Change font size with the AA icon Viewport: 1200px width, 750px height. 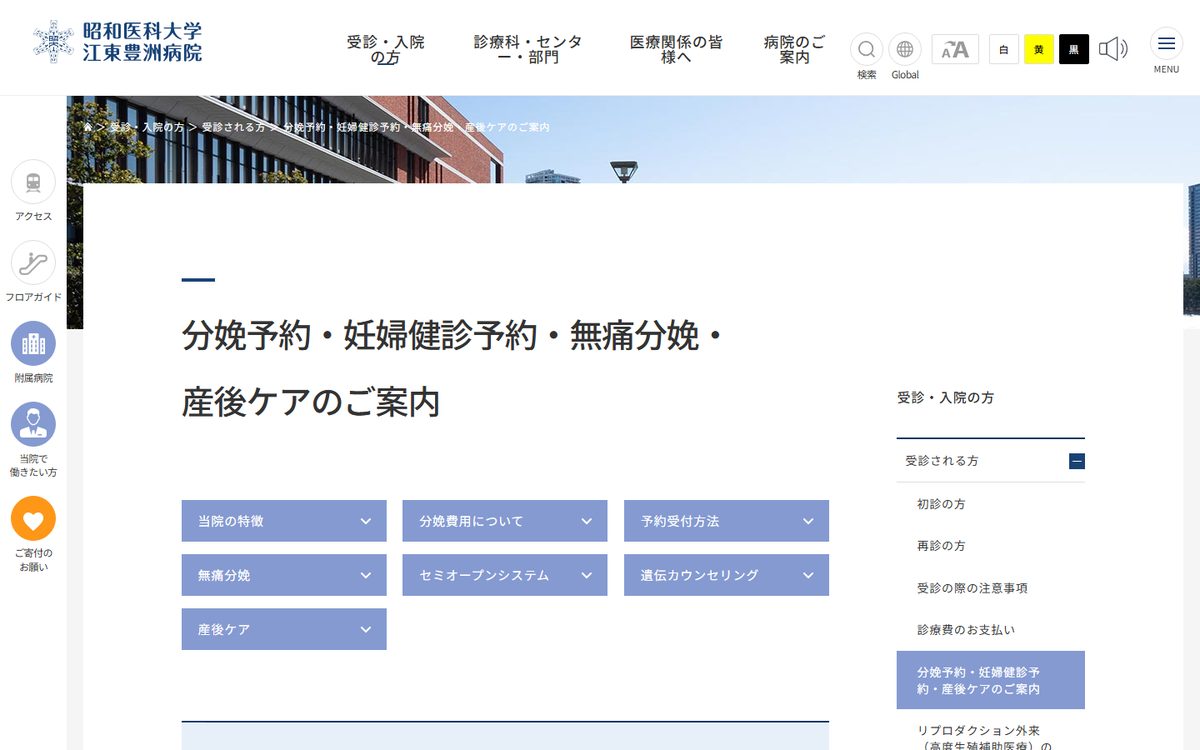coord(955,49)
